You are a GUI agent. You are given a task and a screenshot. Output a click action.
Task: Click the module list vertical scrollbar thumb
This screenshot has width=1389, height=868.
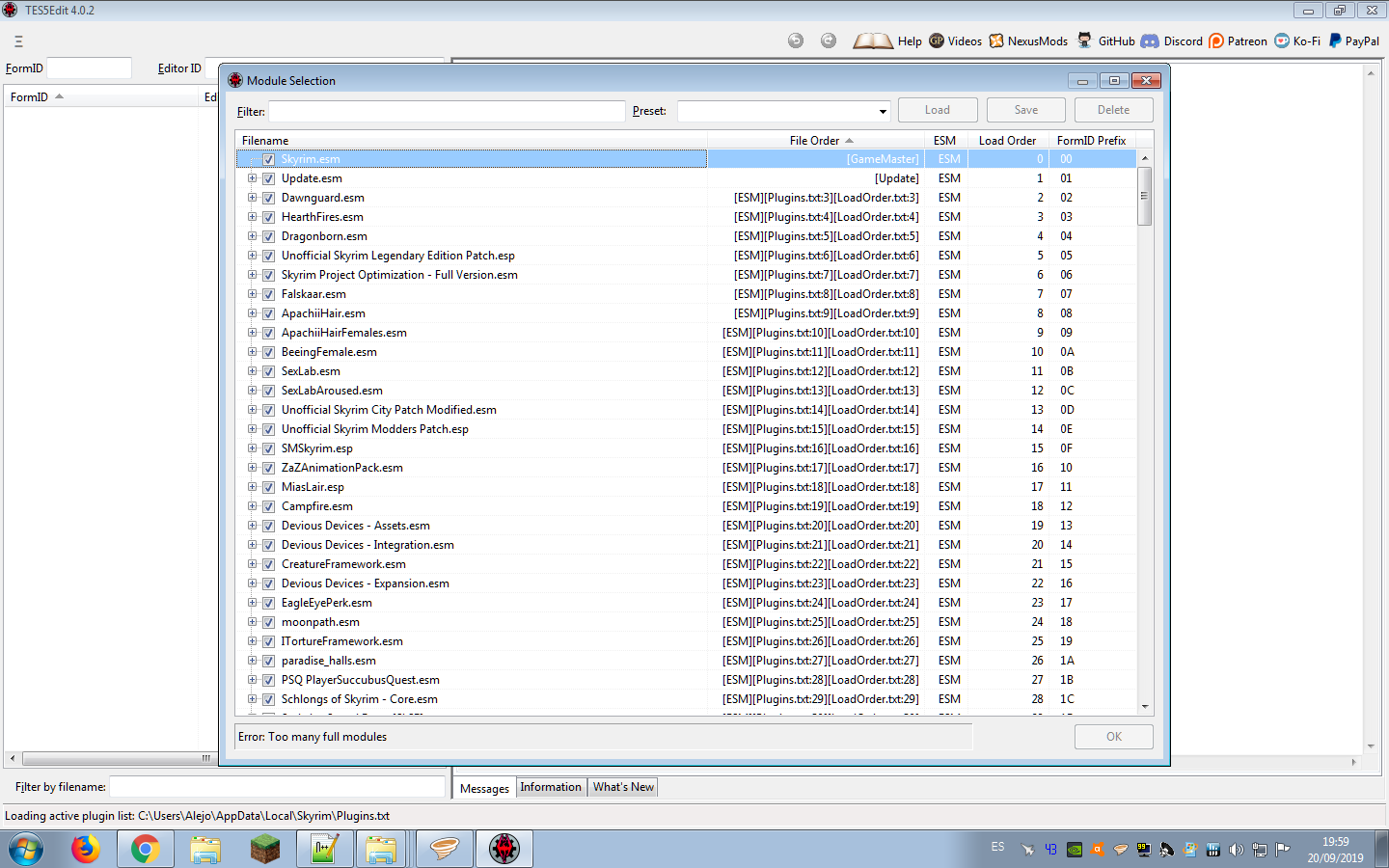click(1145, 196)
